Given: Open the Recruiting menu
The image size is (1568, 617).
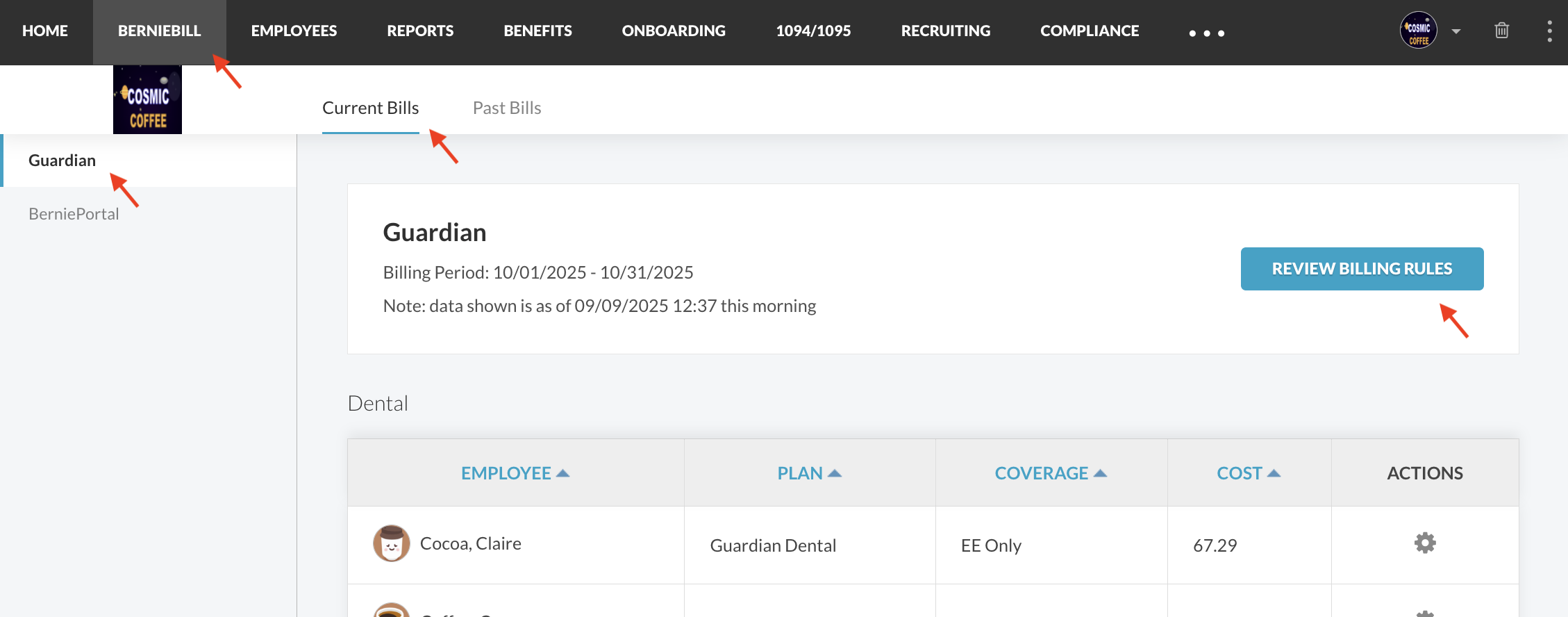Looking at the screenshot, I should 946,31.
